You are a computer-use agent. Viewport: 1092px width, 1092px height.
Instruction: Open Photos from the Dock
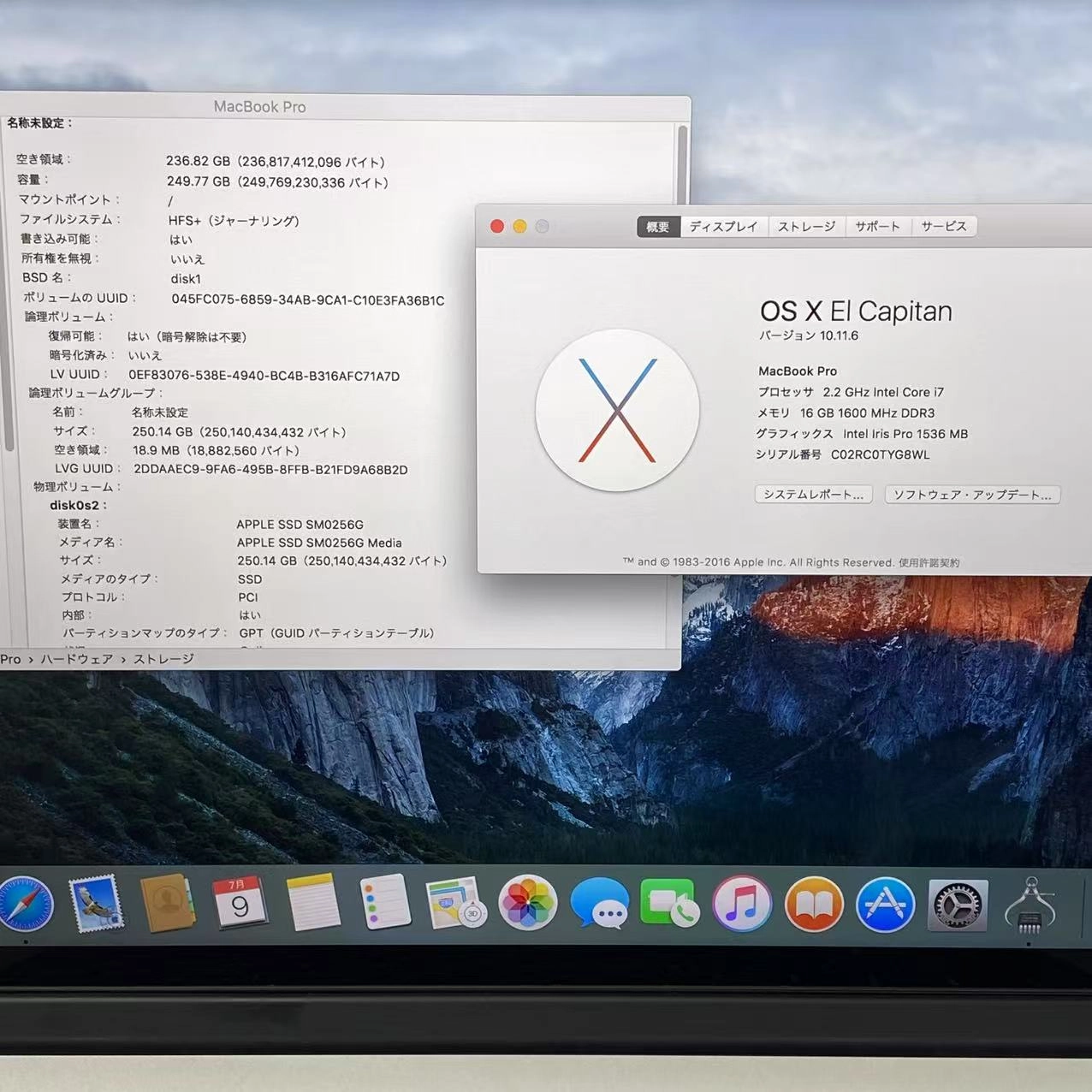(528, 903)
